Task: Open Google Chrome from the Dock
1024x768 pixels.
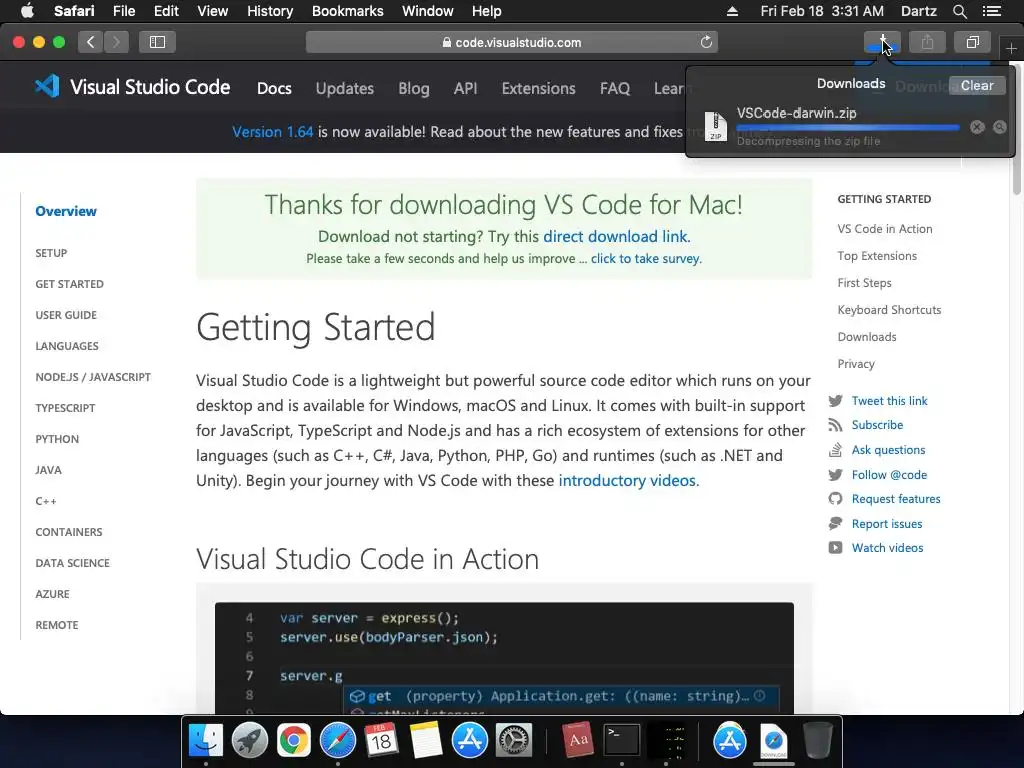Action: coord(293,741)
